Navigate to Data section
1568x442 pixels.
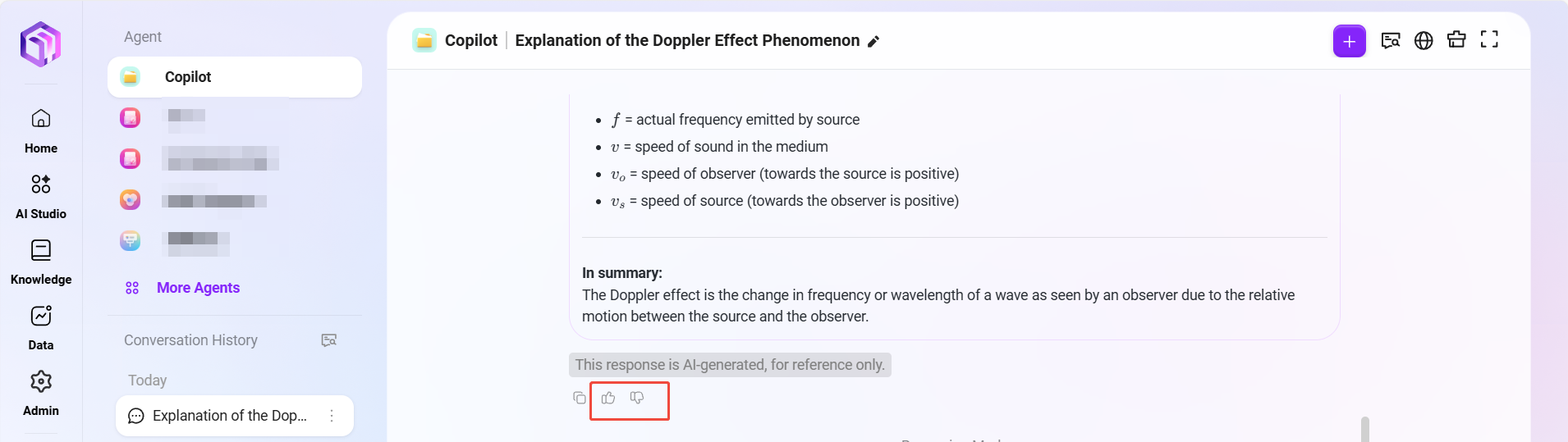pos(41,327)
